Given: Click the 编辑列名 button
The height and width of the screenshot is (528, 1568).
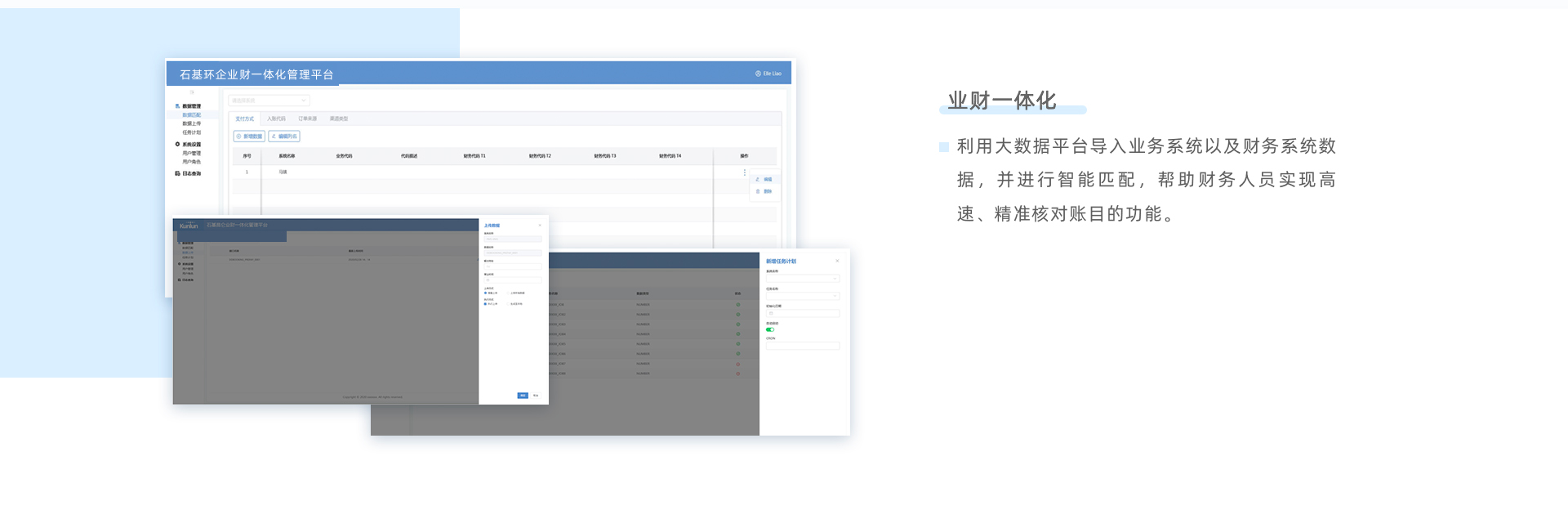Looking at the screenshot, I should coord(284,136).
